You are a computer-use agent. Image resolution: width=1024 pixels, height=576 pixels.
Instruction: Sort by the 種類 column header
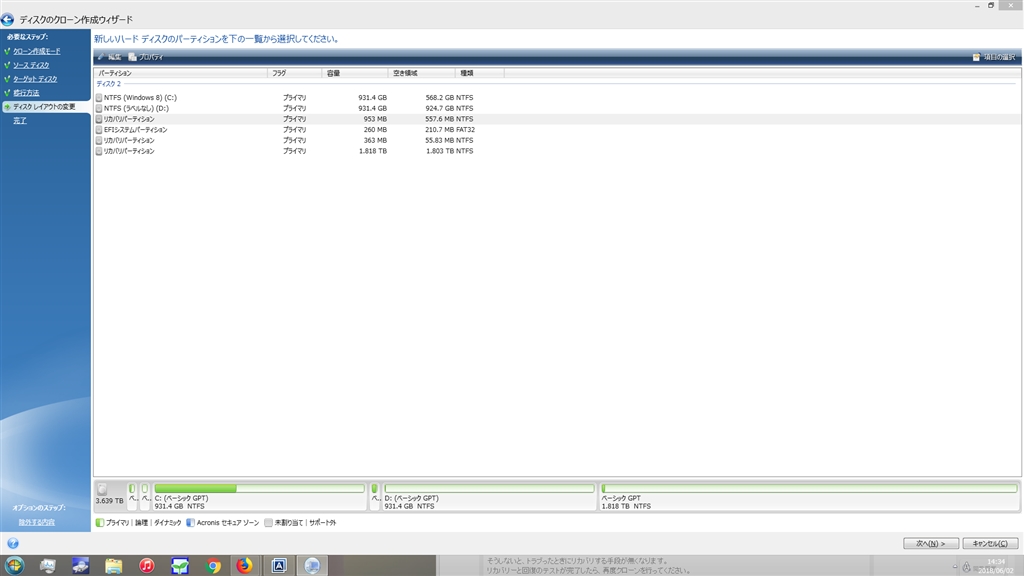(479, 73)
